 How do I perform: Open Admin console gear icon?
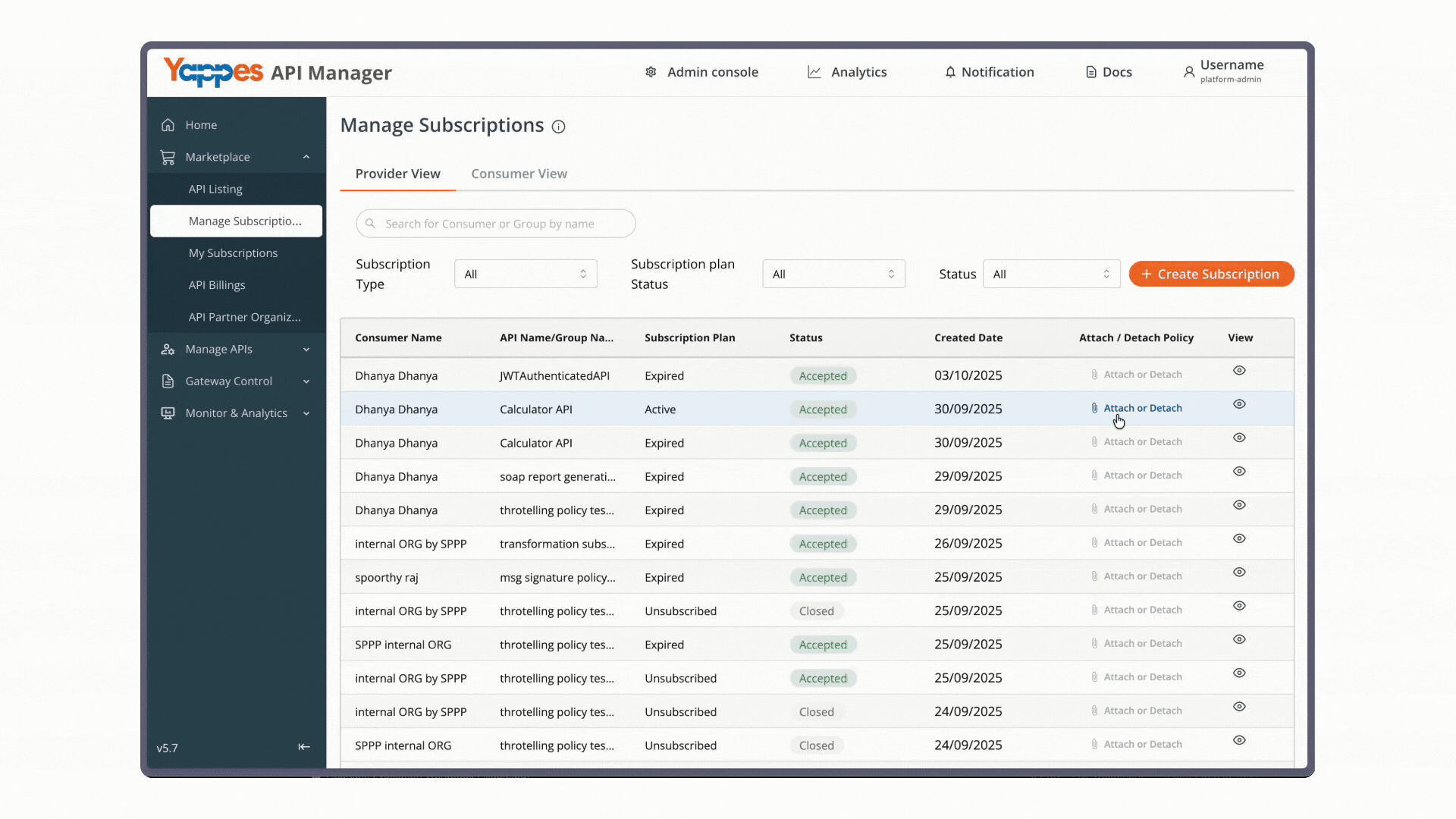651,72
